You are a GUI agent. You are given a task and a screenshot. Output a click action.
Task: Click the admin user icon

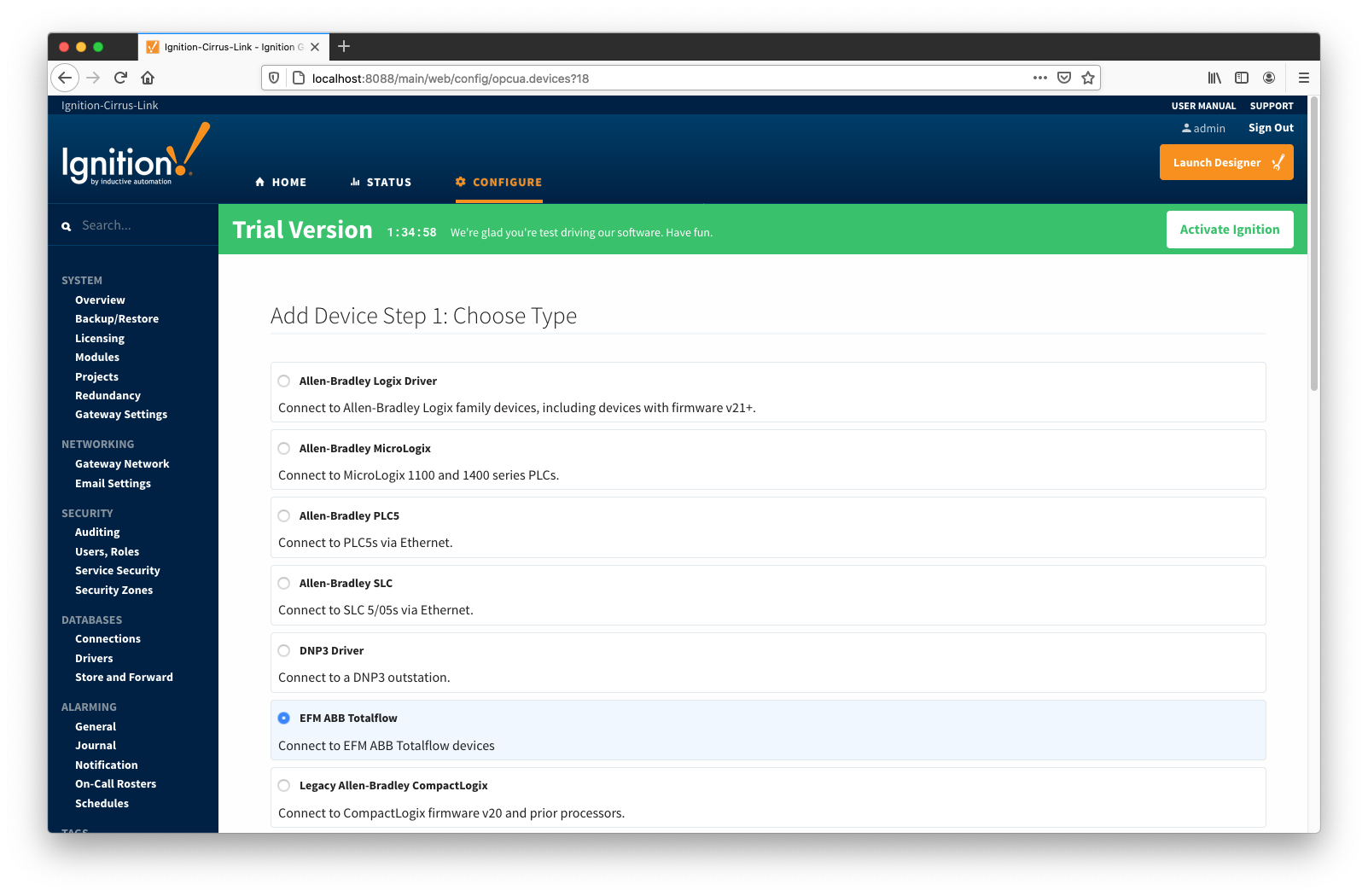pos(1186,128)
